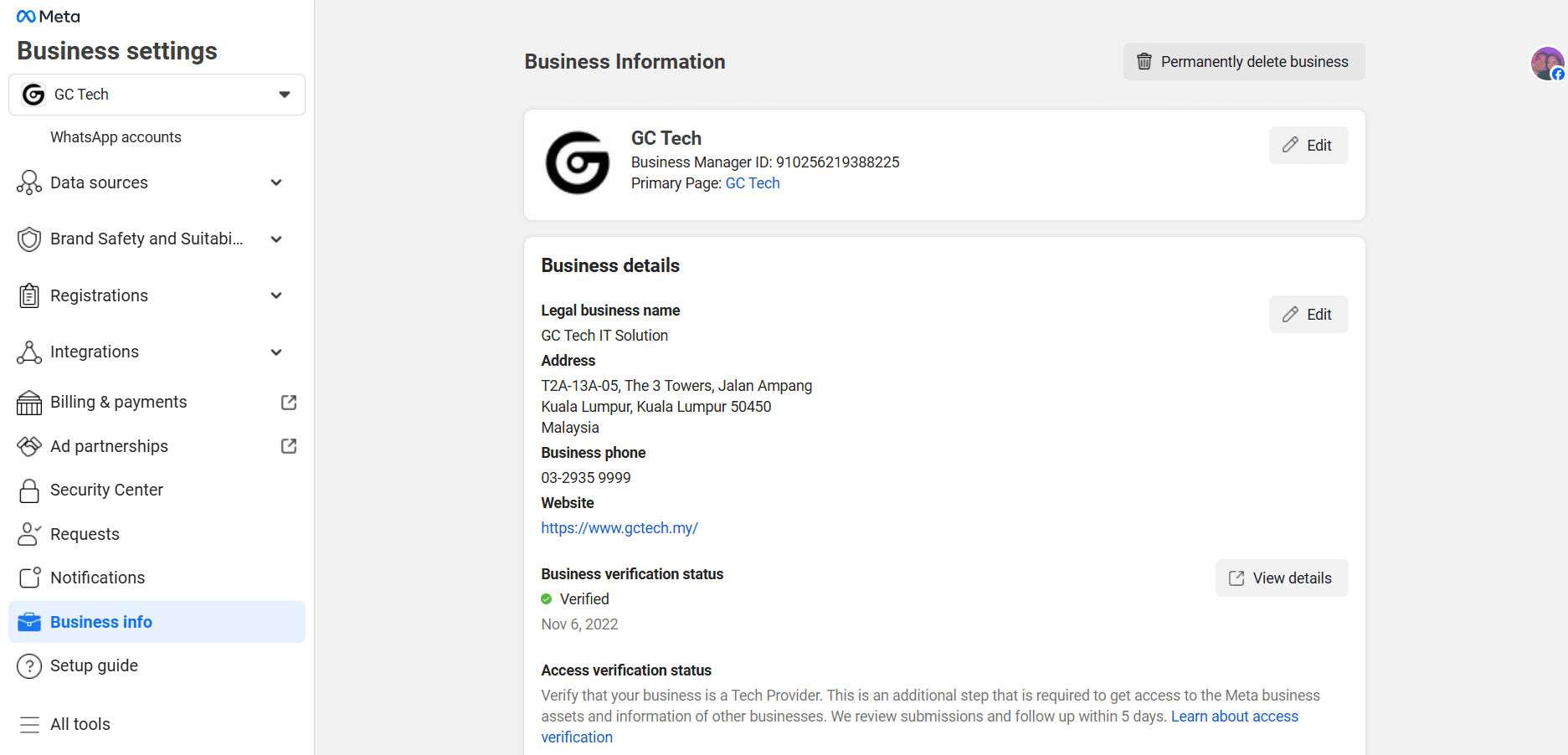Click the Security Center lock icon

[x=29, y=490]
